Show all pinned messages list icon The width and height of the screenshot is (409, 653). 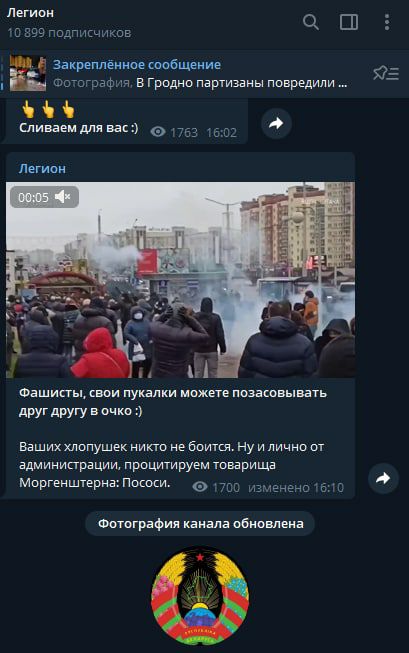[386, 73]
